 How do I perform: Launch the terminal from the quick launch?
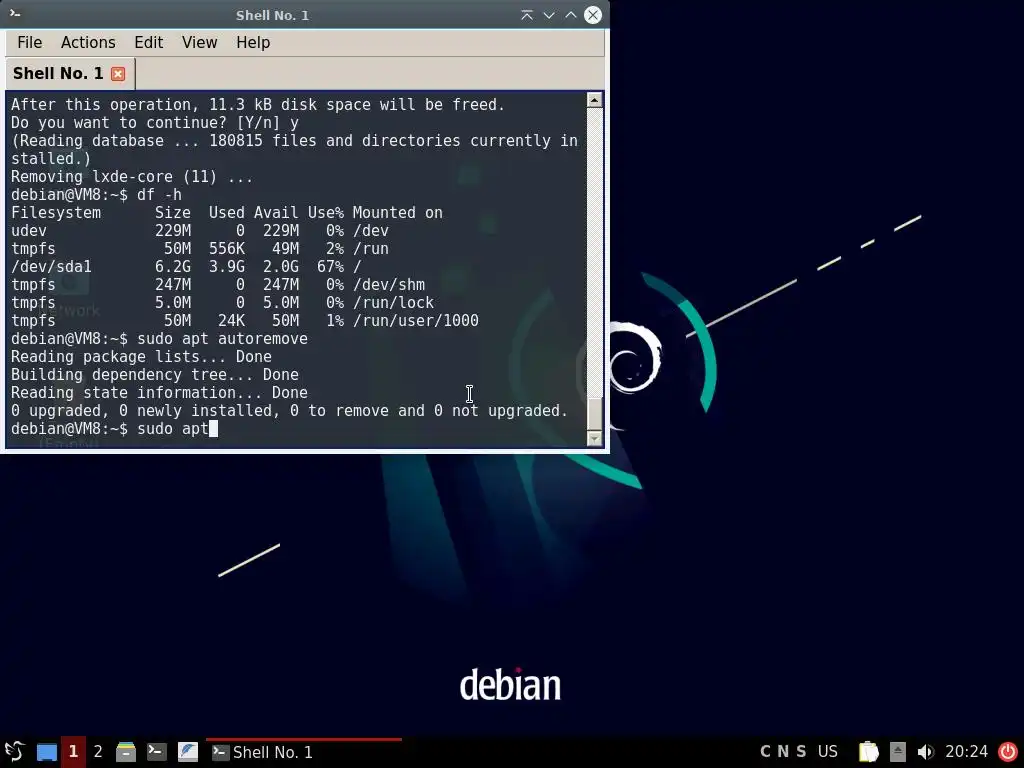pyautogui.click(x=156, y=752)
